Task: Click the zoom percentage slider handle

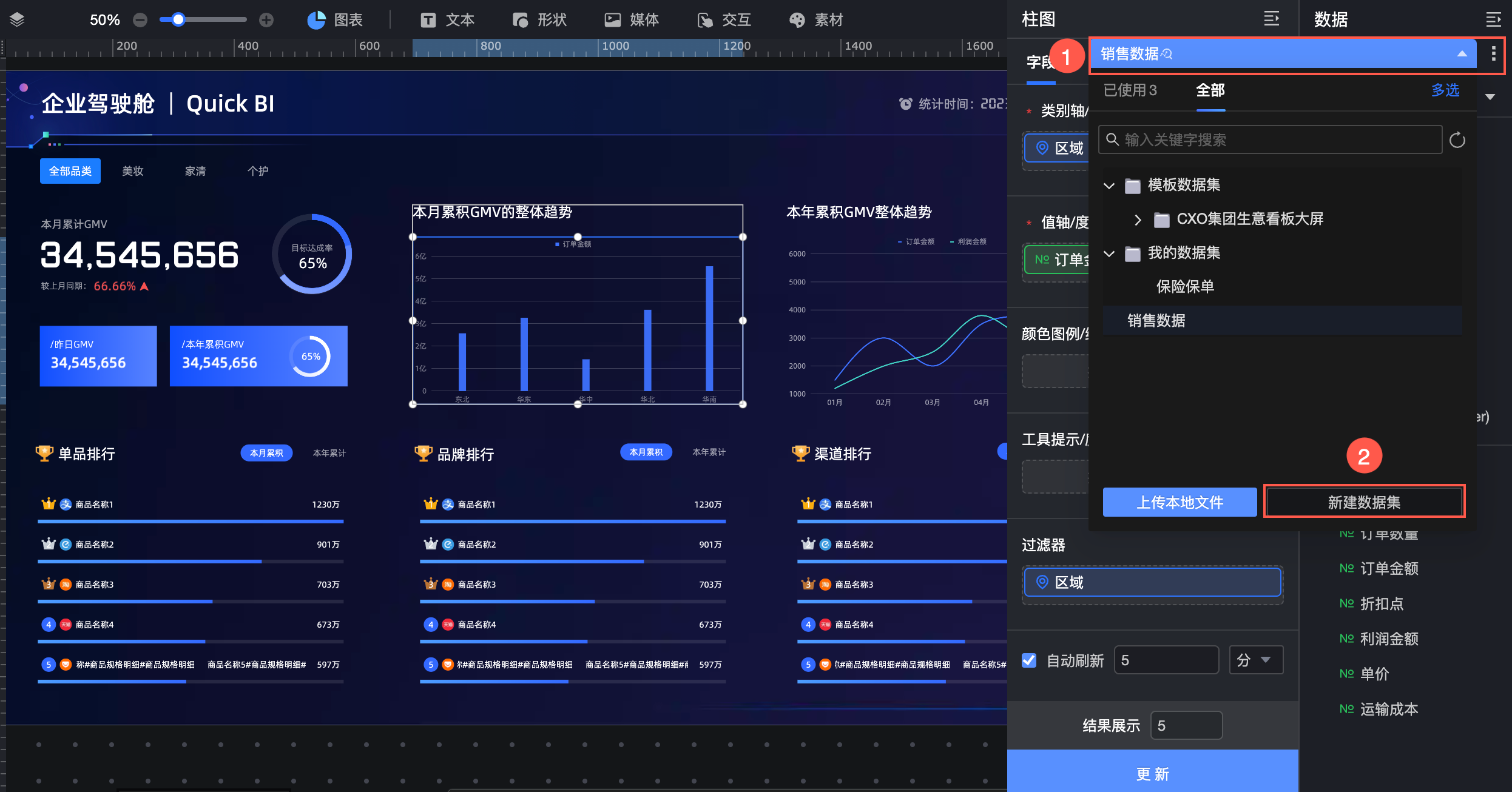Action: (178, 20)
